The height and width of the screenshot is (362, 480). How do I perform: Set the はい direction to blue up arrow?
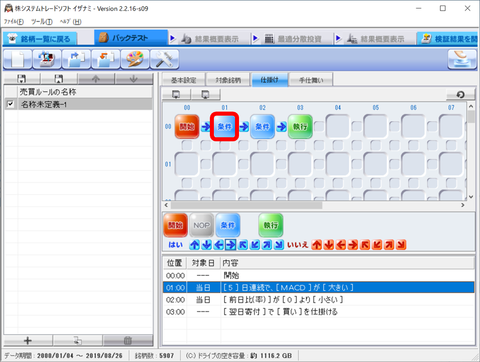195,245
